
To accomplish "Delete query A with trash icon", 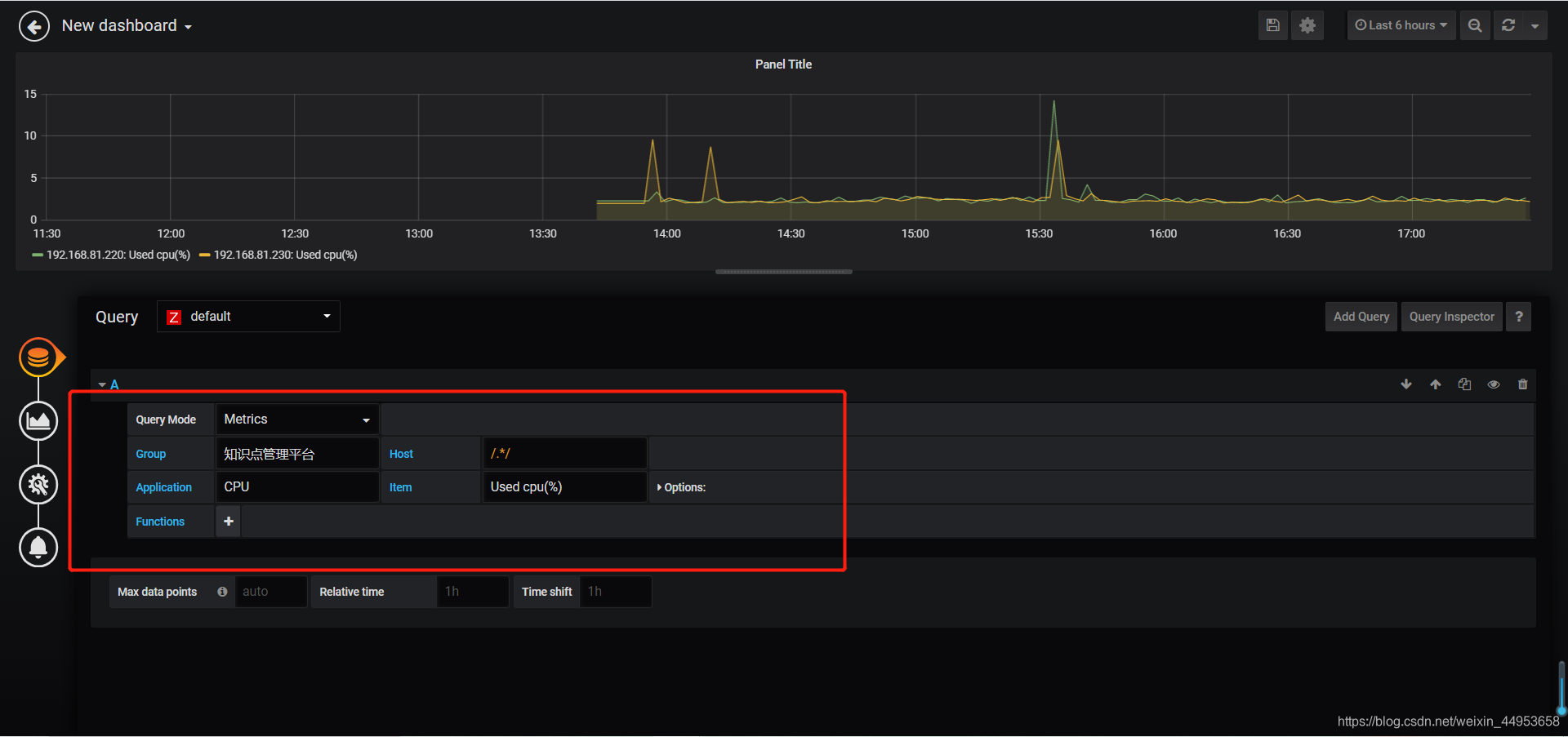I will [1522, 384].
